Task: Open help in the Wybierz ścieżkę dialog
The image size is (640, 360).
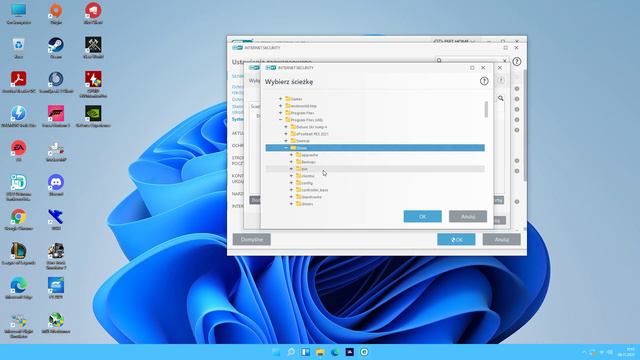Action: click(484, 81)
